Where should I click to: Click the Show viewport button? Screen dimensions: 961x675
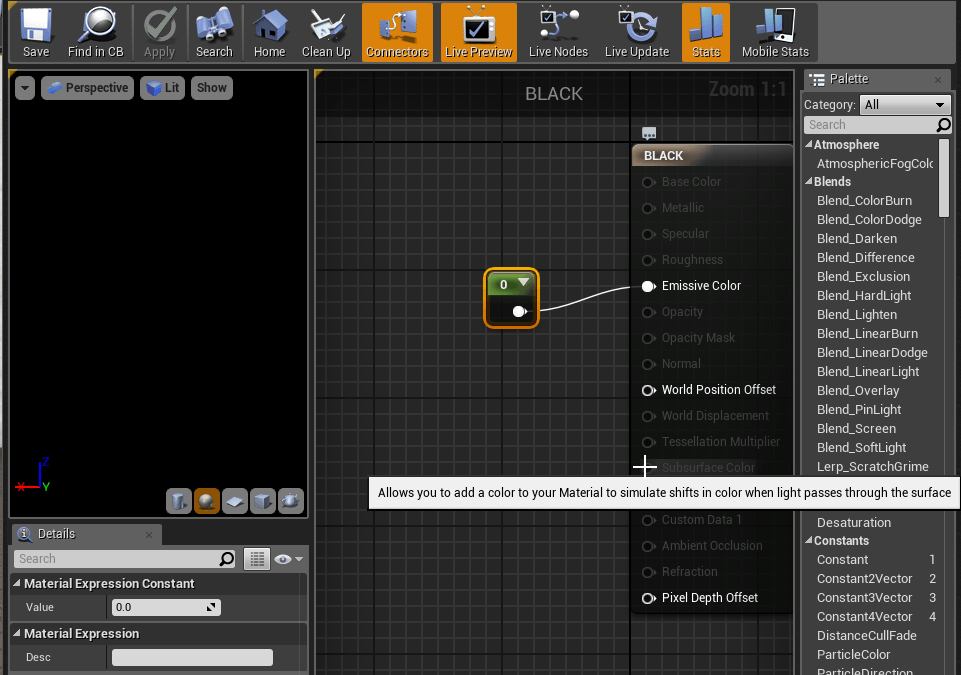[x=211, y=88]
